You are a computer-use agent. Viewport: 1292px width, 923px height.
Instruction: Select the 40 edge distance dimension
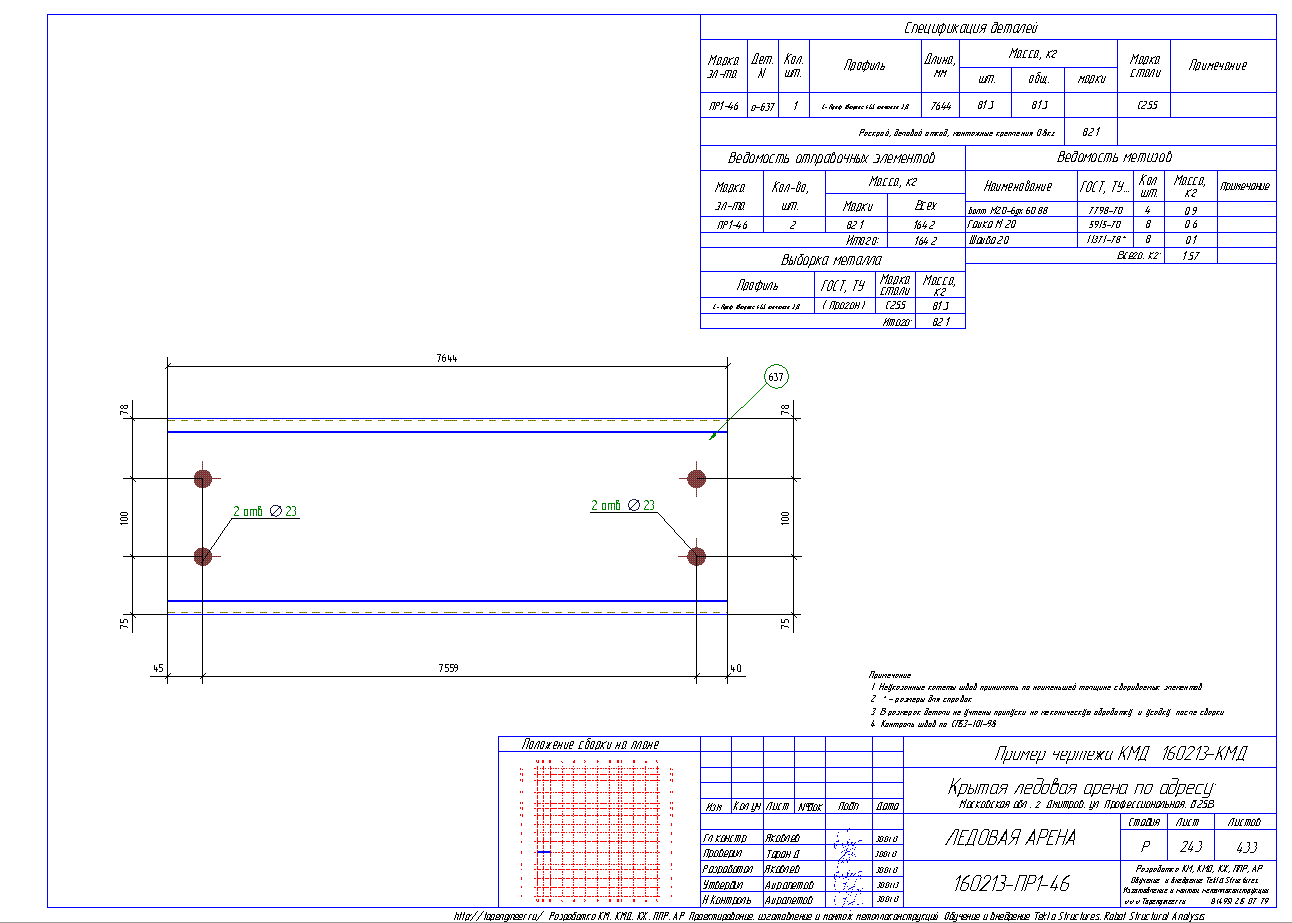click(x=736, y=669)
